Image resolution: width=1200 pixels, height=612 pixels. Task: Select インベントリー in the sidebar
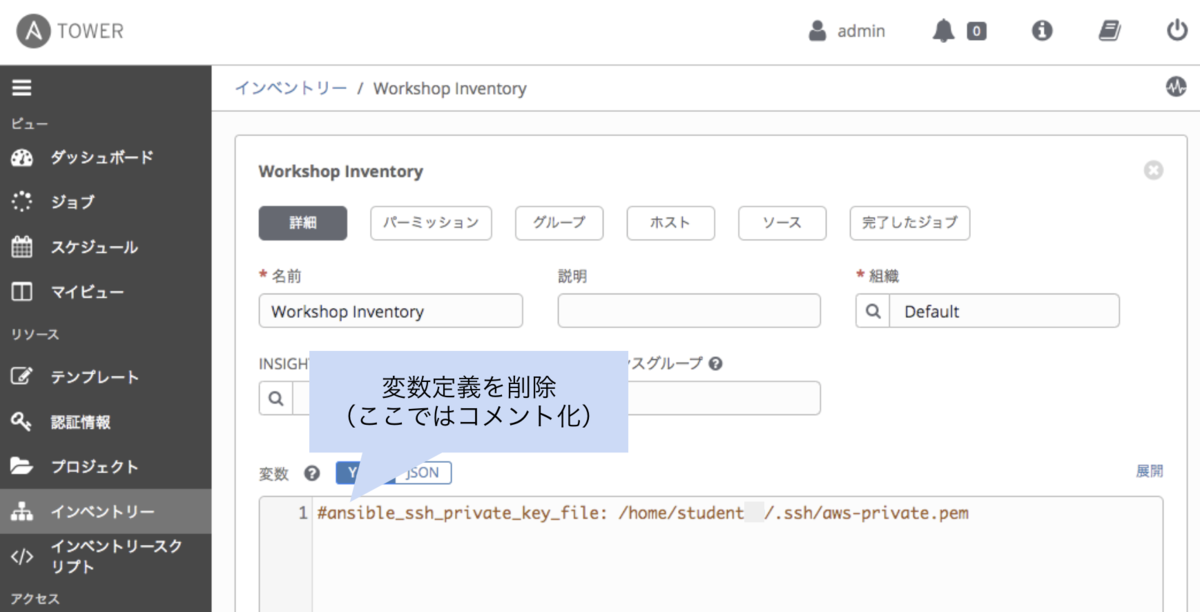105,512
